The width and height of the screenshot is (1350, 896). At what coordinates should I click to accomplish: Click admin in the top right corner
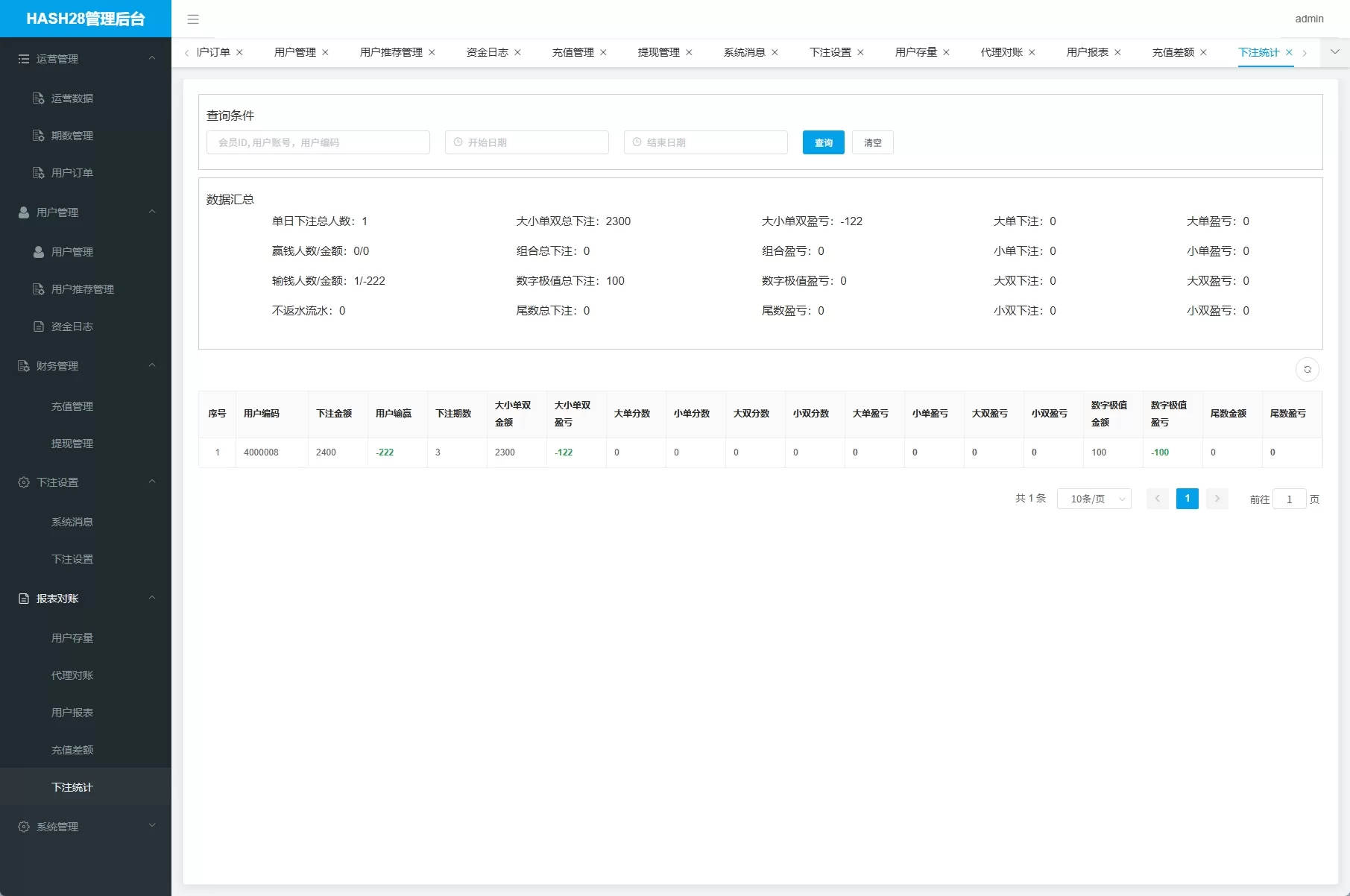pyautogui.click(x=1309, y=19)
